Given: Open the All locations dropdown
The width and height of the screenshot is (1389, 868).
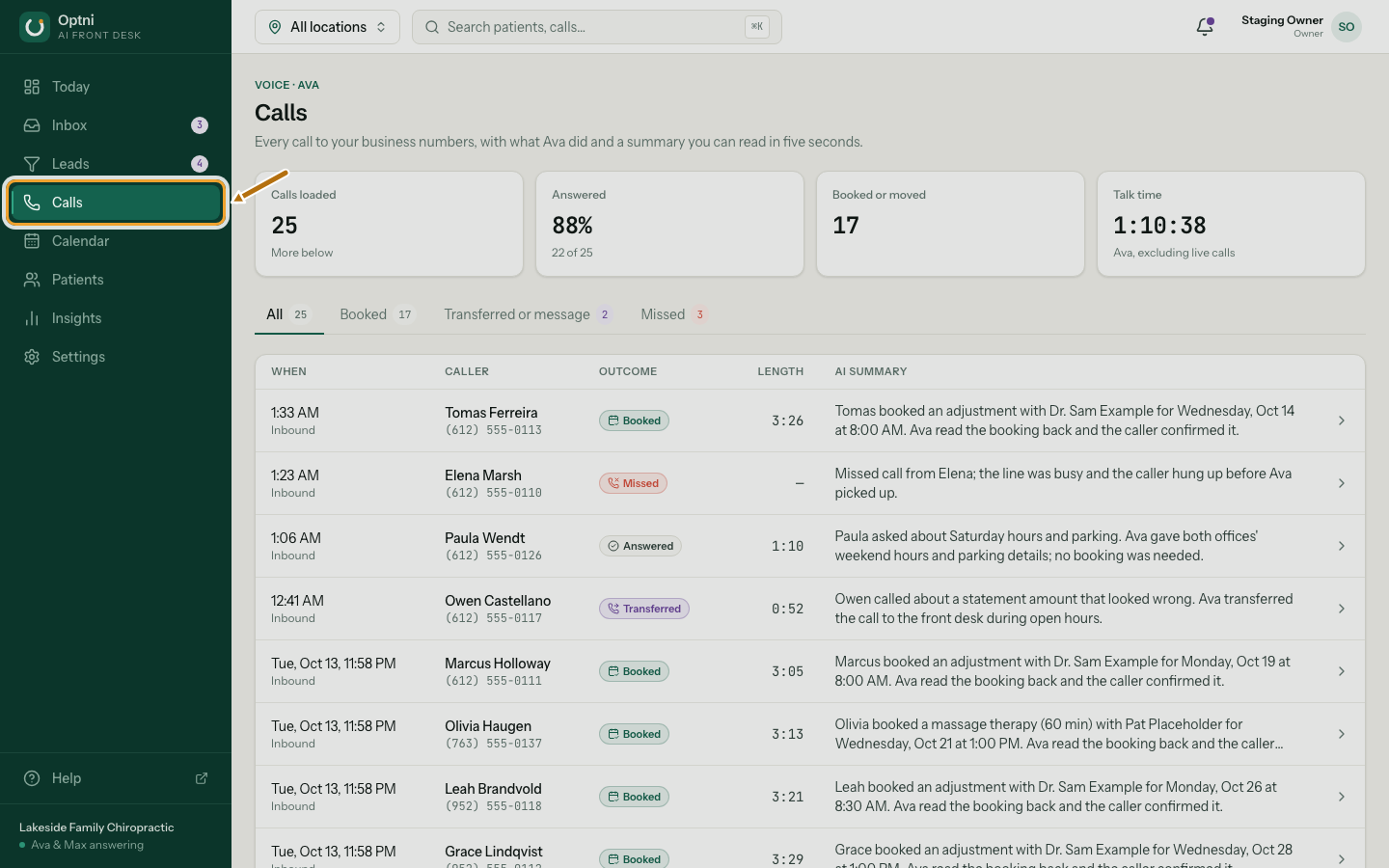Looking at the screenshot, I should click(x=327, y=27).
